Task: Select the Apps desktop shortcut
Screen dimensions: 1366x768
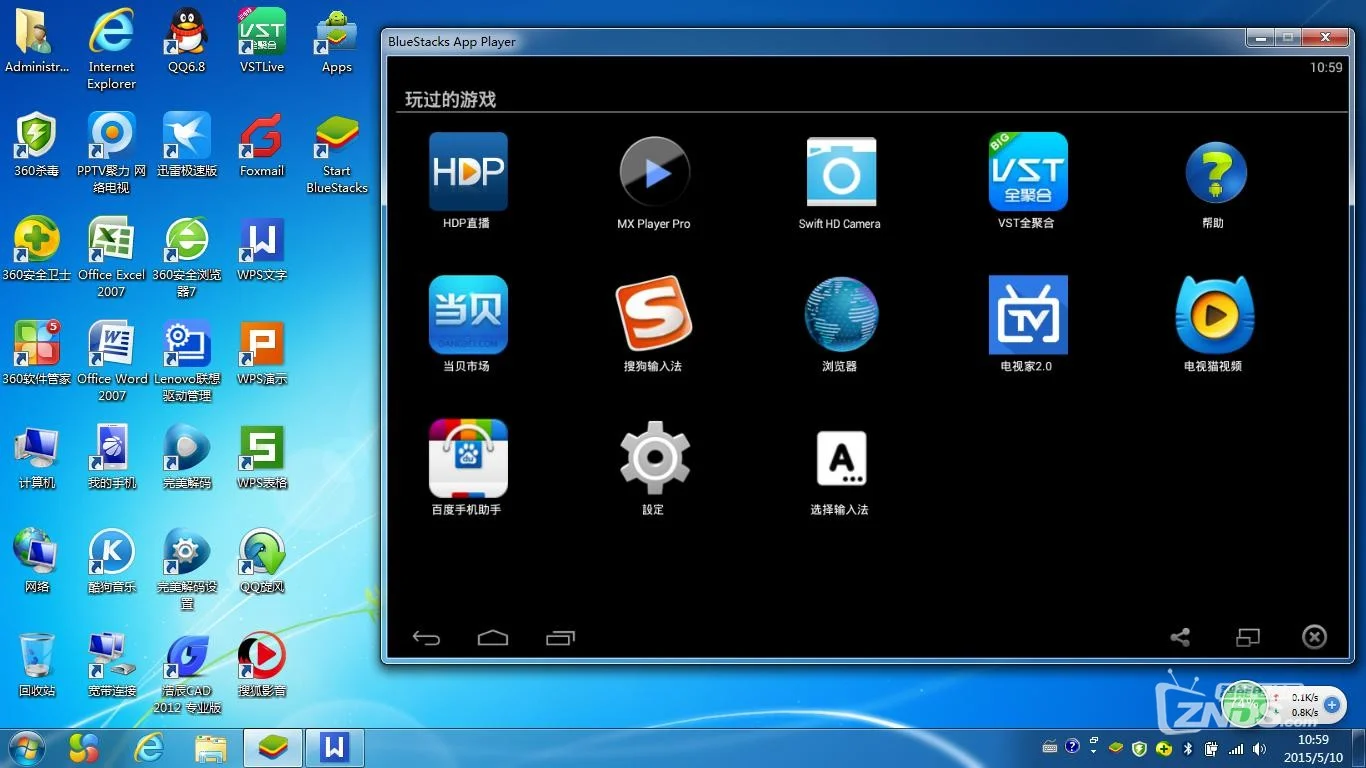Action: [337, 41]
